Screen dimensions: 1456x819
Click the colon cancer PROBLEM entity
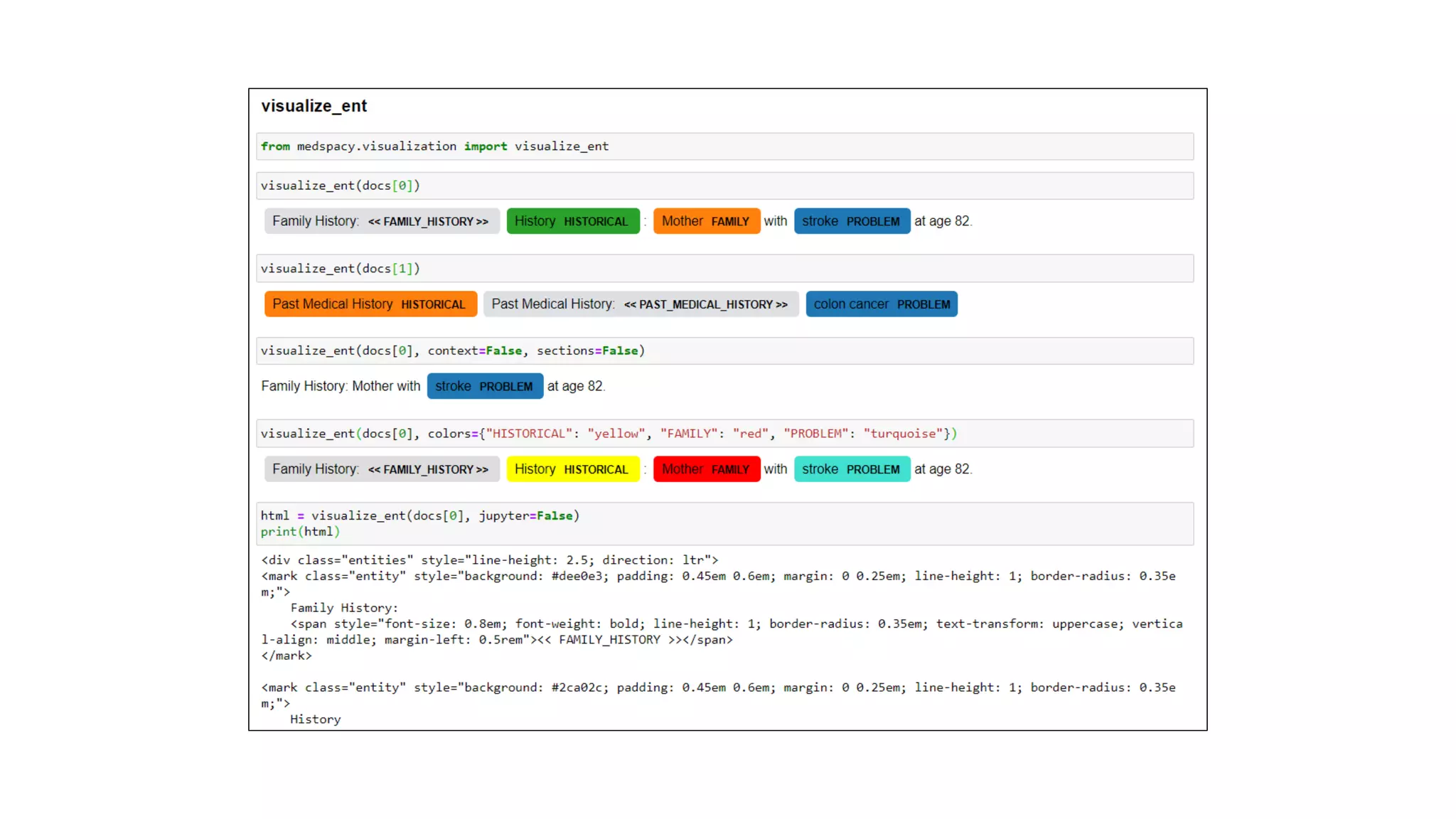[x=881, y=304]
